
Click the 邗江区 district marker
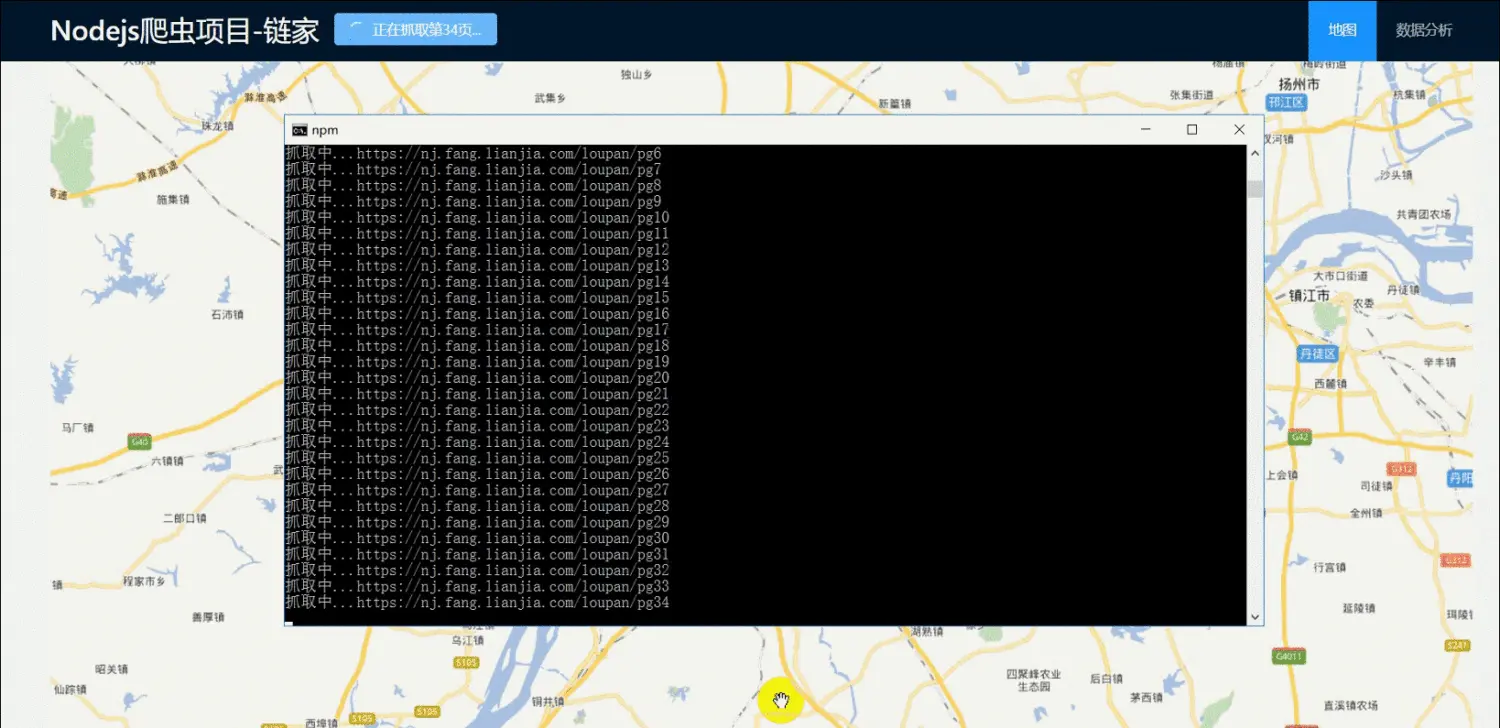[x=1287, y=103]
